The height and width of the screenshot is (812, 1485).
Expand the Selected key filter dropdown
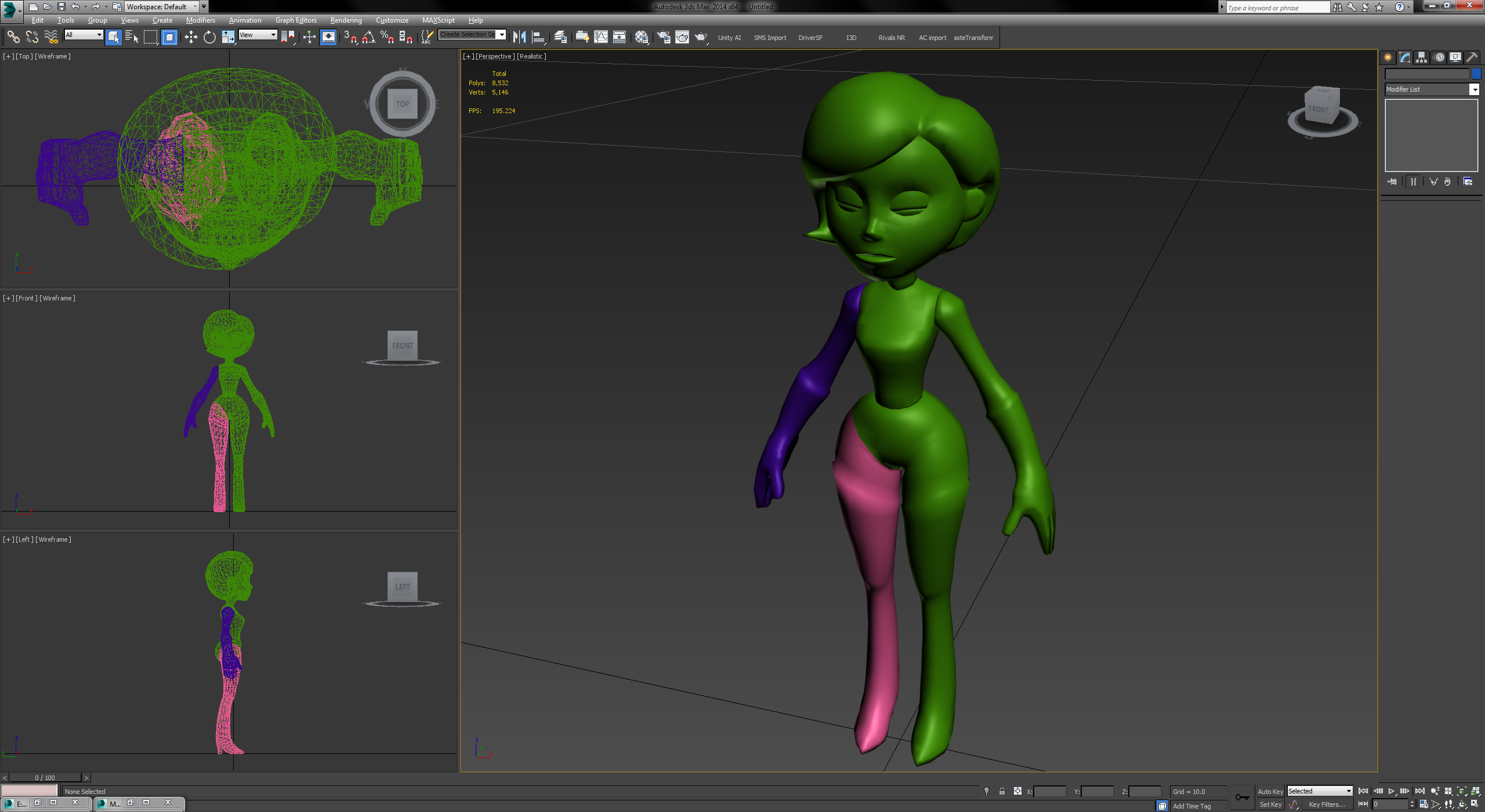coord(1349,791)
